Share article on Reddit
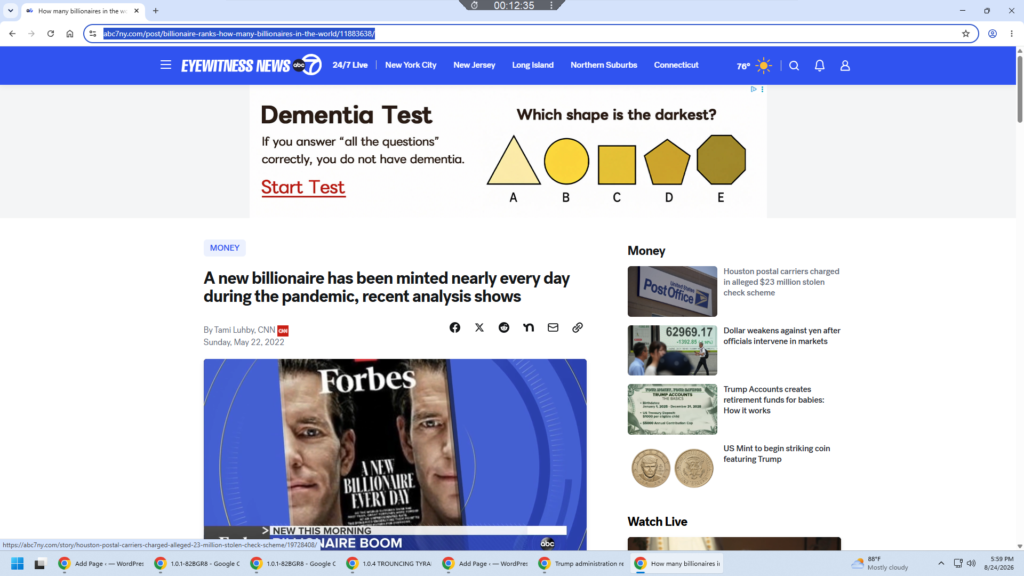Viewport: 1024px width, 576px height. click(x=504, y=328)
